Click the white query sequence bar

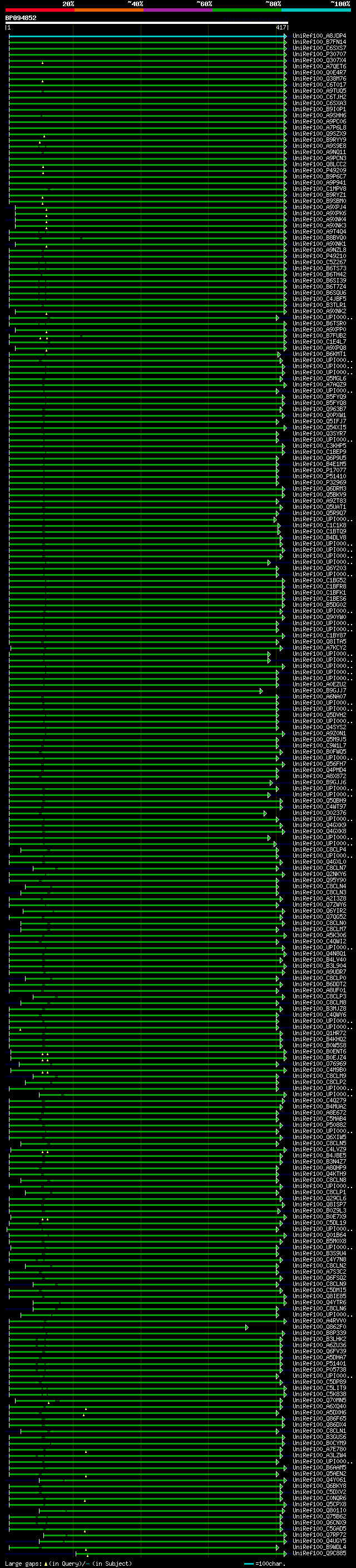coord(147,23)
